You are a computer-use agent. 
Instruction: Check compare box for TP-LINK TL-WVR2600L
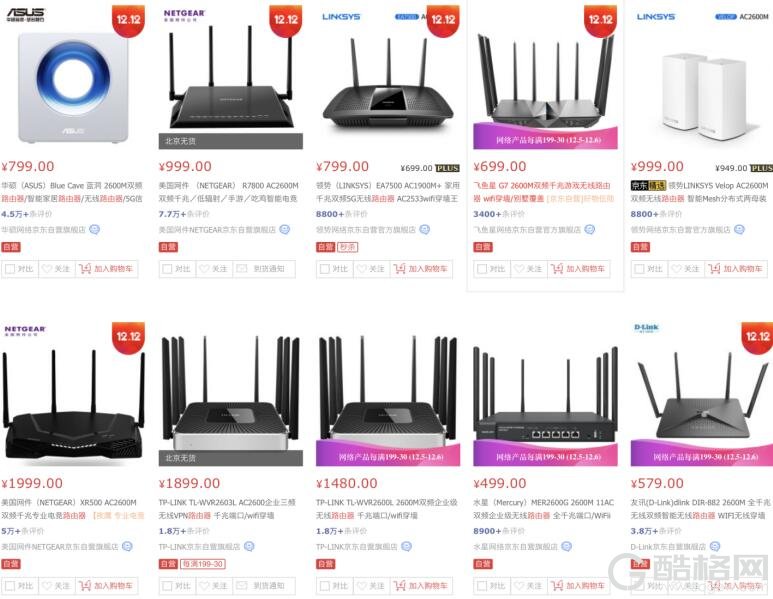click(324, 586)
